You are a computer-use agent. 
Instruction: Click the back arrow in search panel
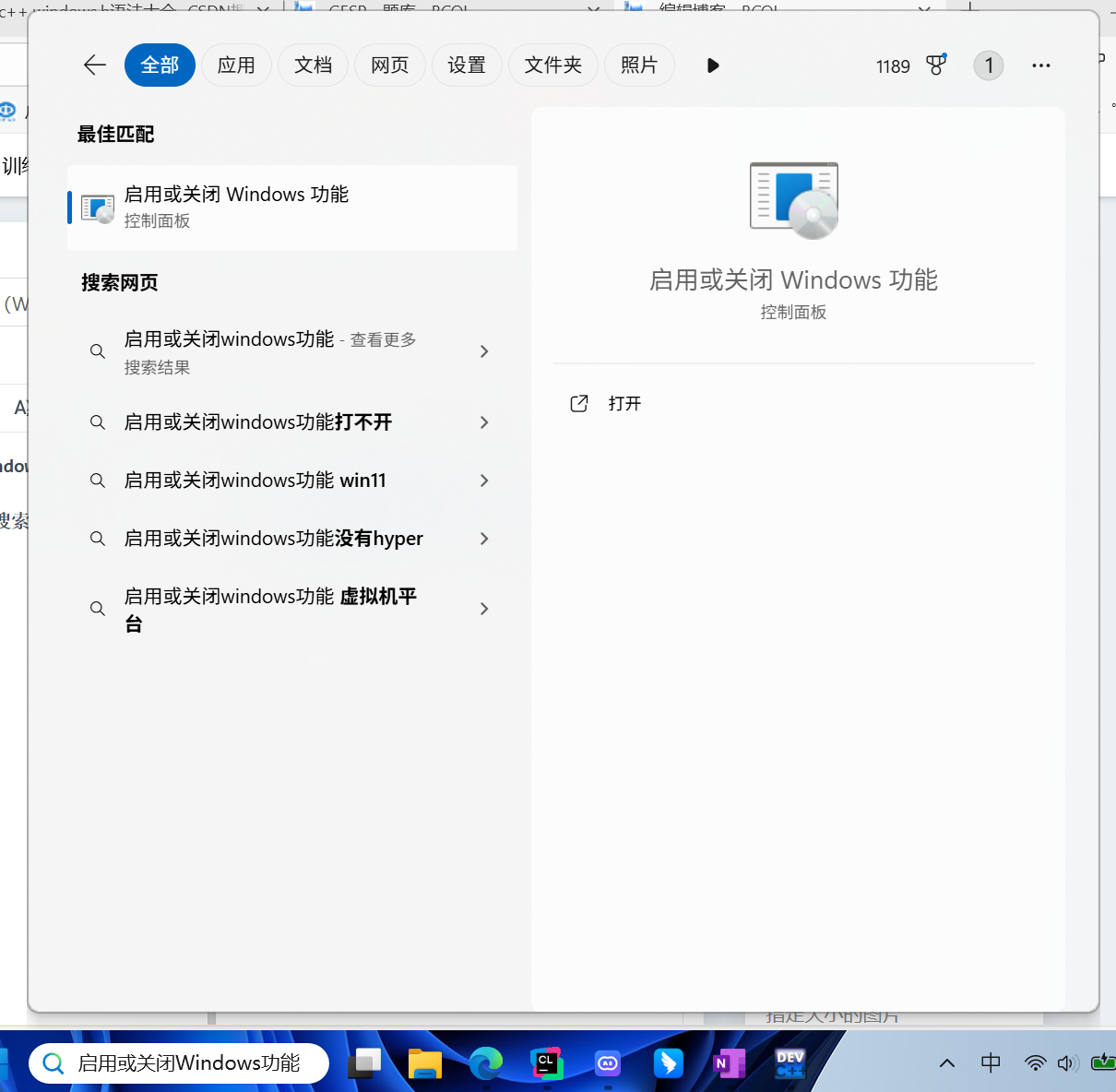click(95, 65)
